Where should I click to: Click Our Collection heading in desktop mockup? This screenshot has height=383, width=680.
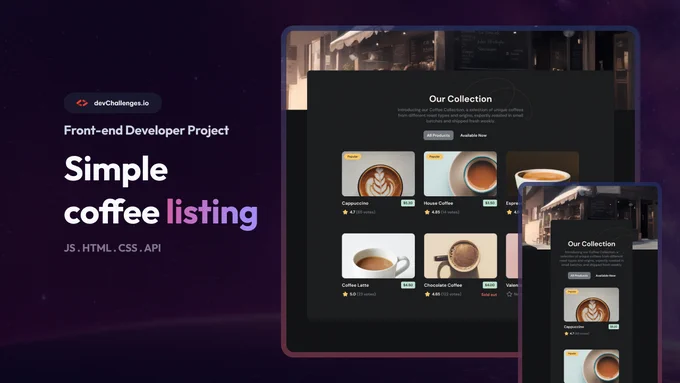[x=461, y=99]
